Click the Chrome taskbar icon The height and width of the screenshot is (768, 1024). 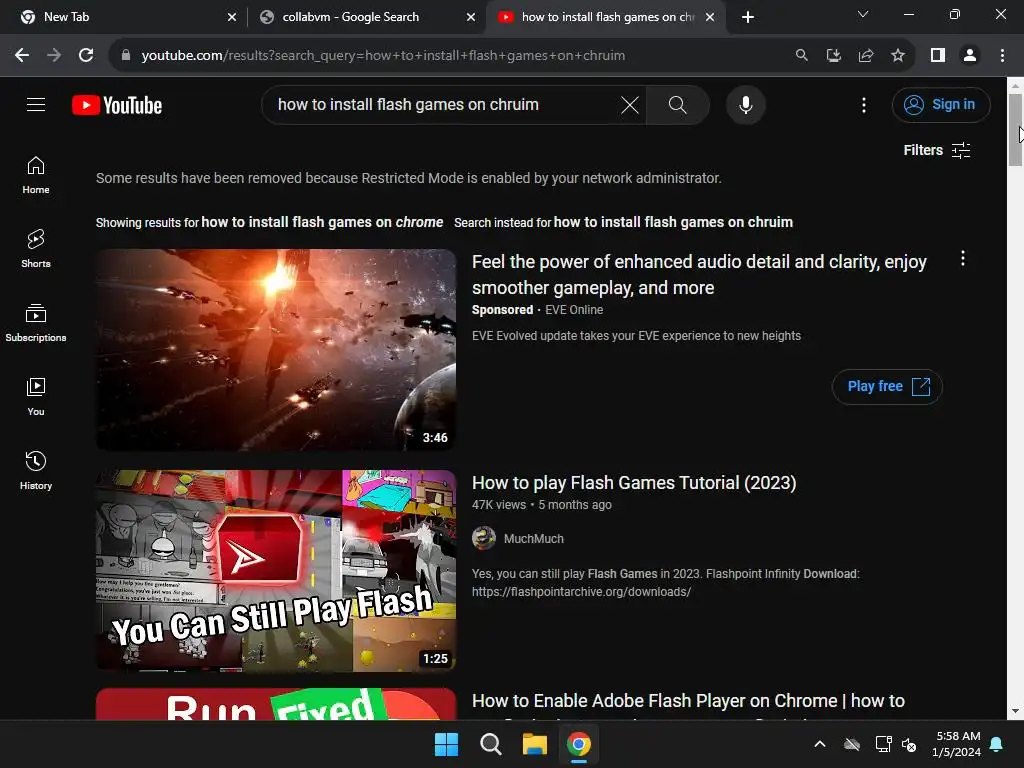coord(579,744)
